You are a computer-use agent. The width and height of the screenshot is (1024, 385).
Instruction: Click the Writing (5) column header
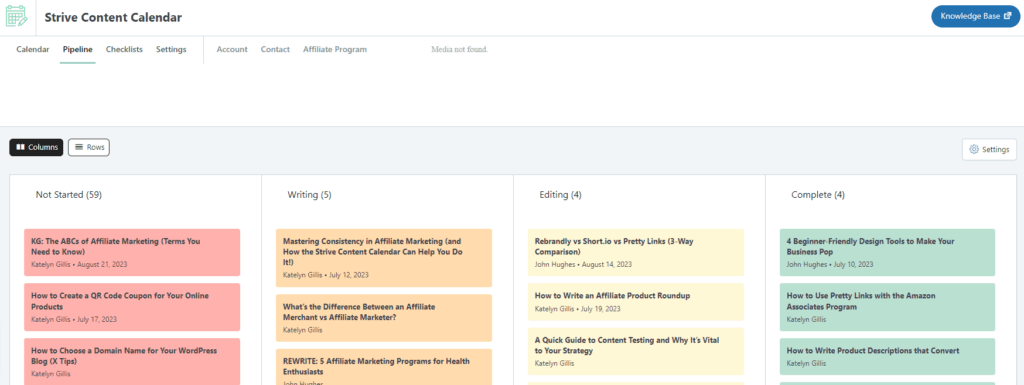(310, 194)
